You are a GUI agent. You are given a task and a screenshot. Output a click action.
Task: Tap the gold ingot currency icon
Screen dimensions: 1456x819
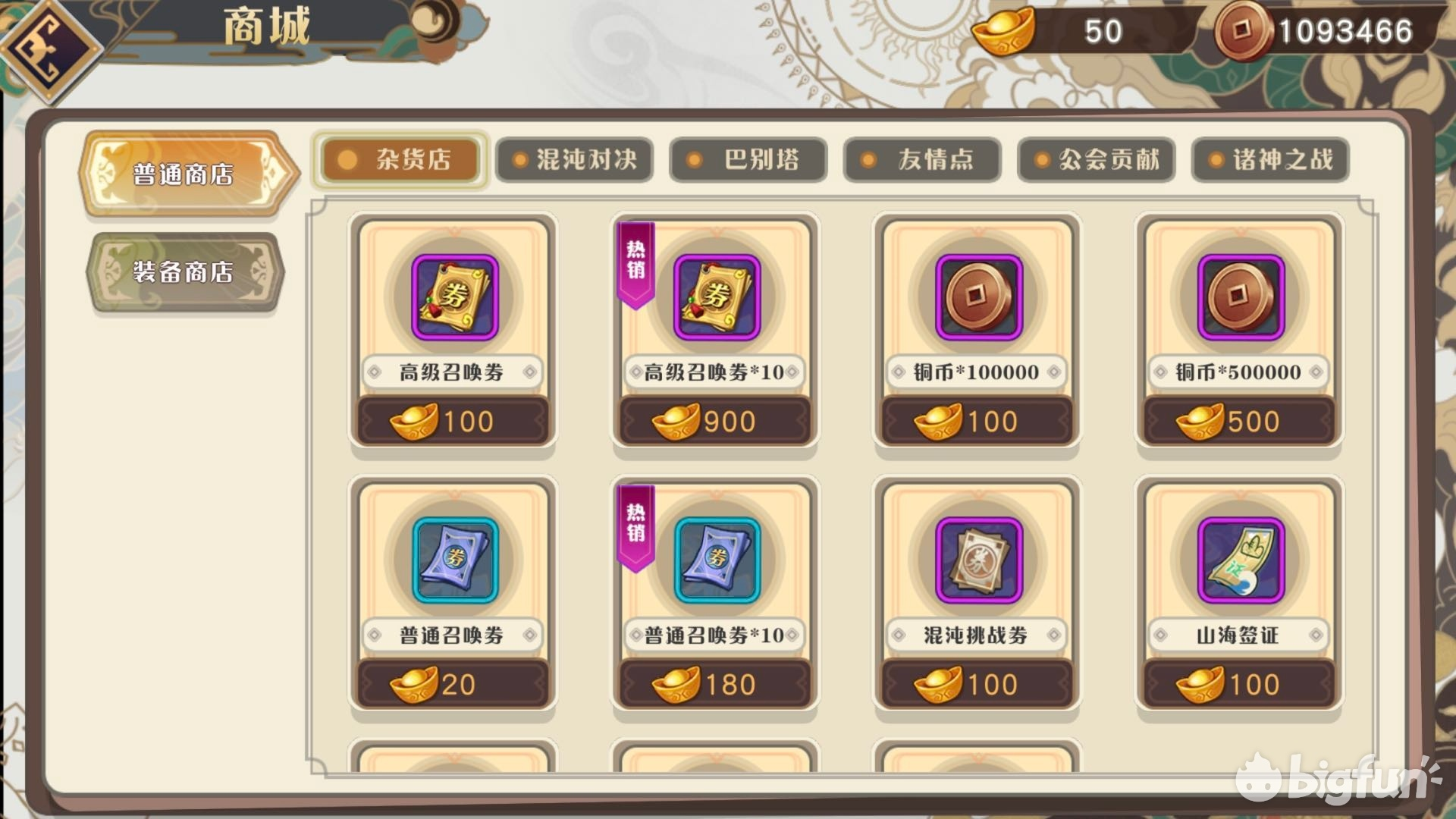tap(1003, 31)
